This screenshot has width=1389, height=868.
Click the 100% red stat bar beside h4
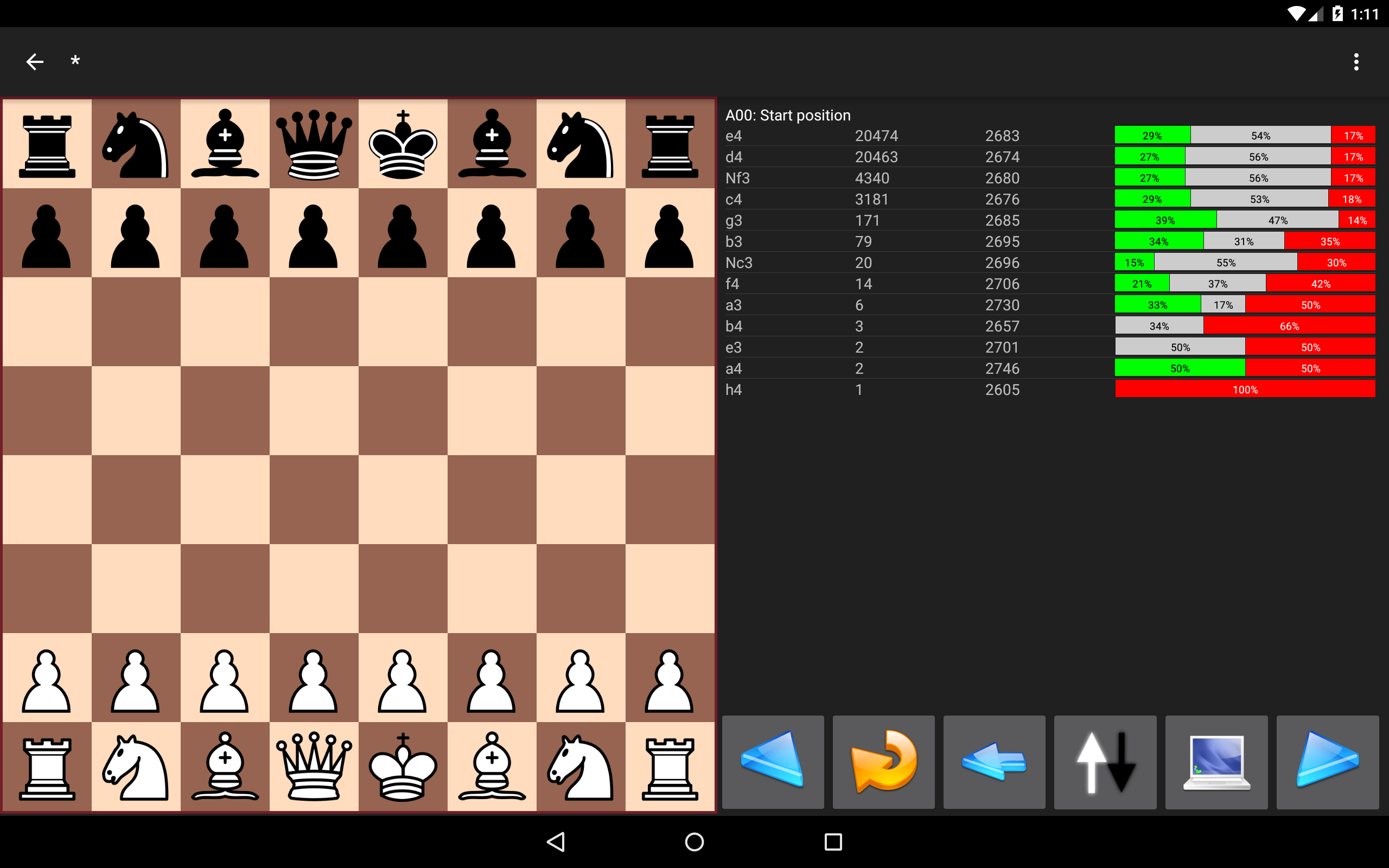pyautogui.click(x=1244, y=389)
